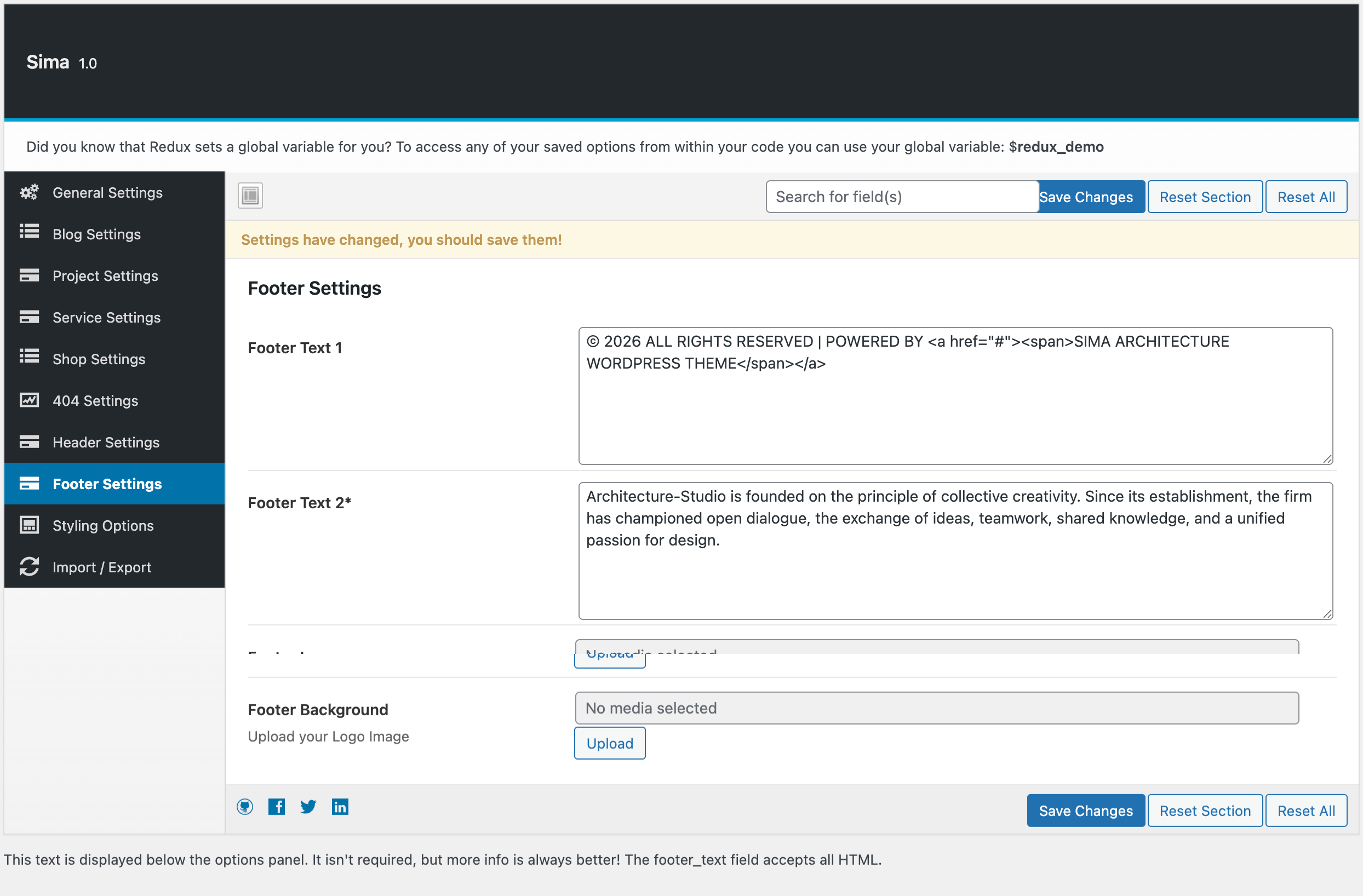The width and height of the screenshot is (1363, 896).
Task: Click the Import / Export refresh icon
Action: 29,567
